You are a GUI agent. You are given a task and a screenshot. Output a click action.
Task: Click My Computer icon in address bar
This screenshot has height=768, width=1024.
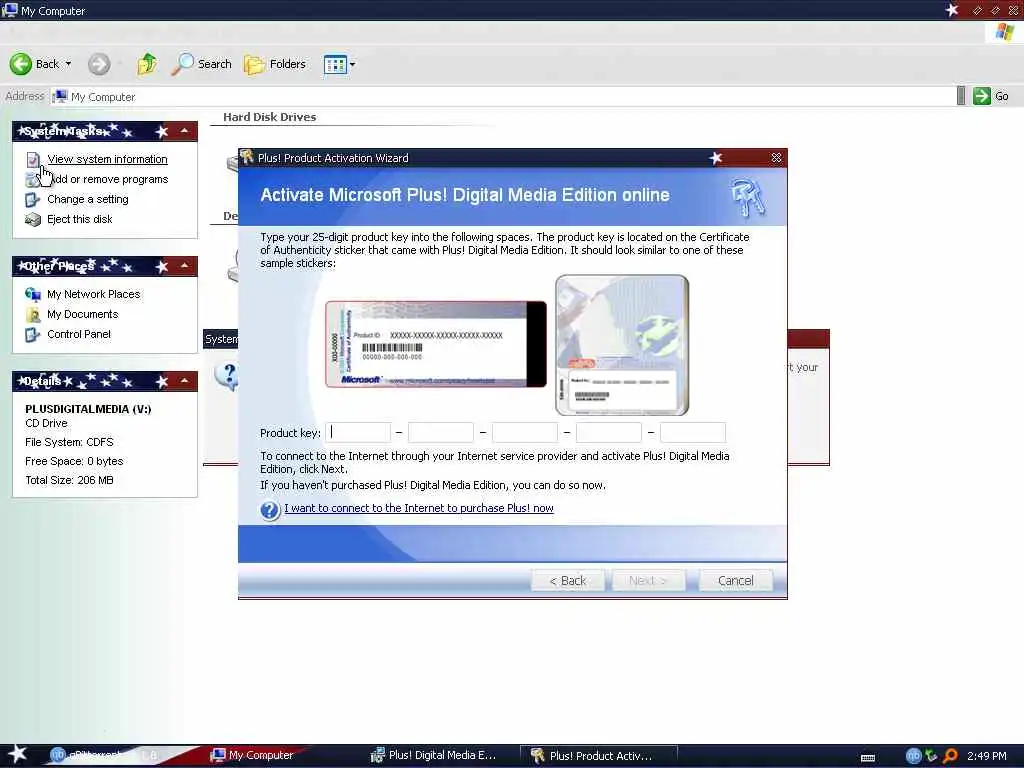(60, 97)
